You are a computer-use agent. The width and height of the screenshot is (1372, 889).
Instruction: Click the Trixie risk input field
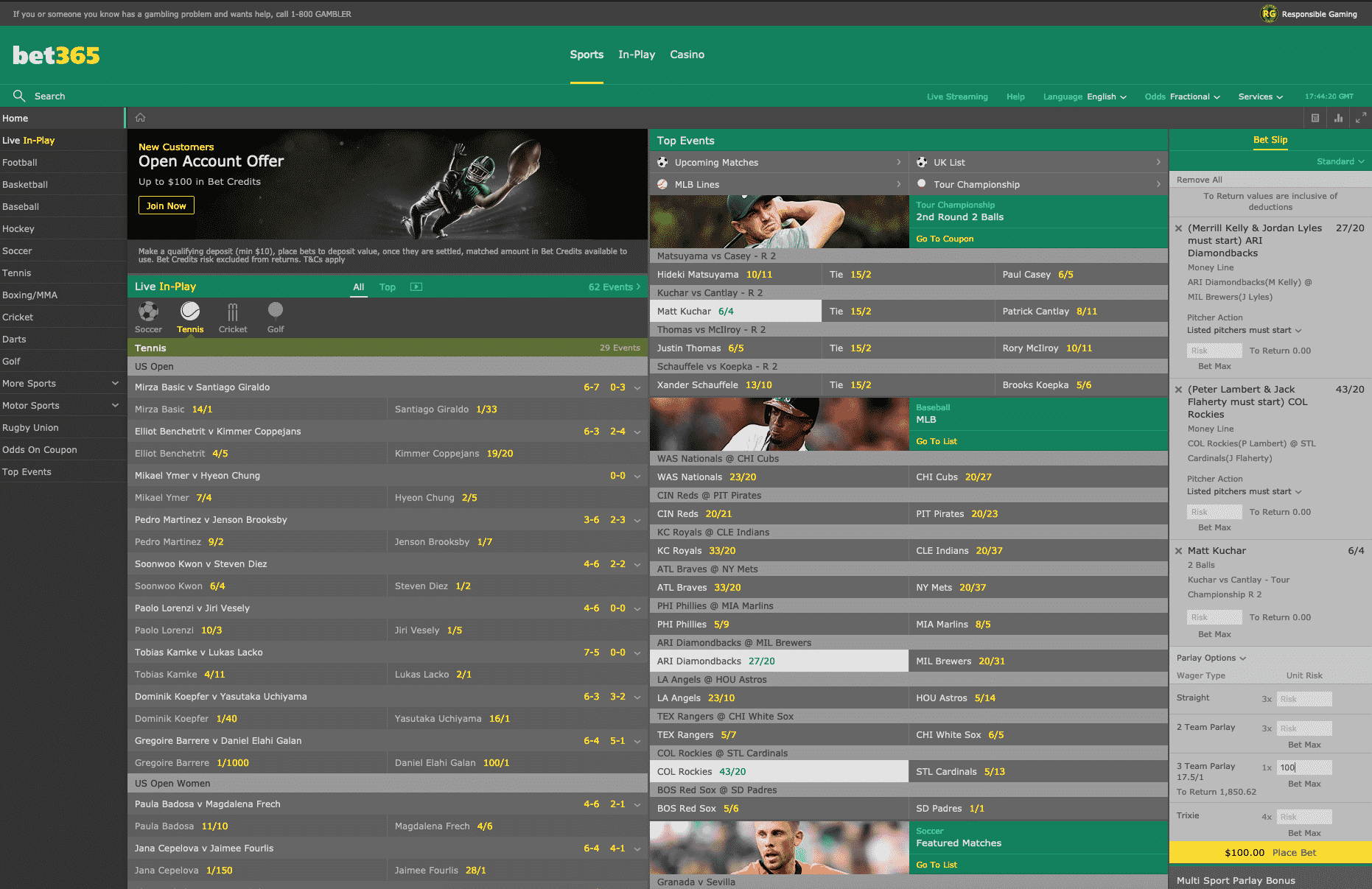point(1304,817)
